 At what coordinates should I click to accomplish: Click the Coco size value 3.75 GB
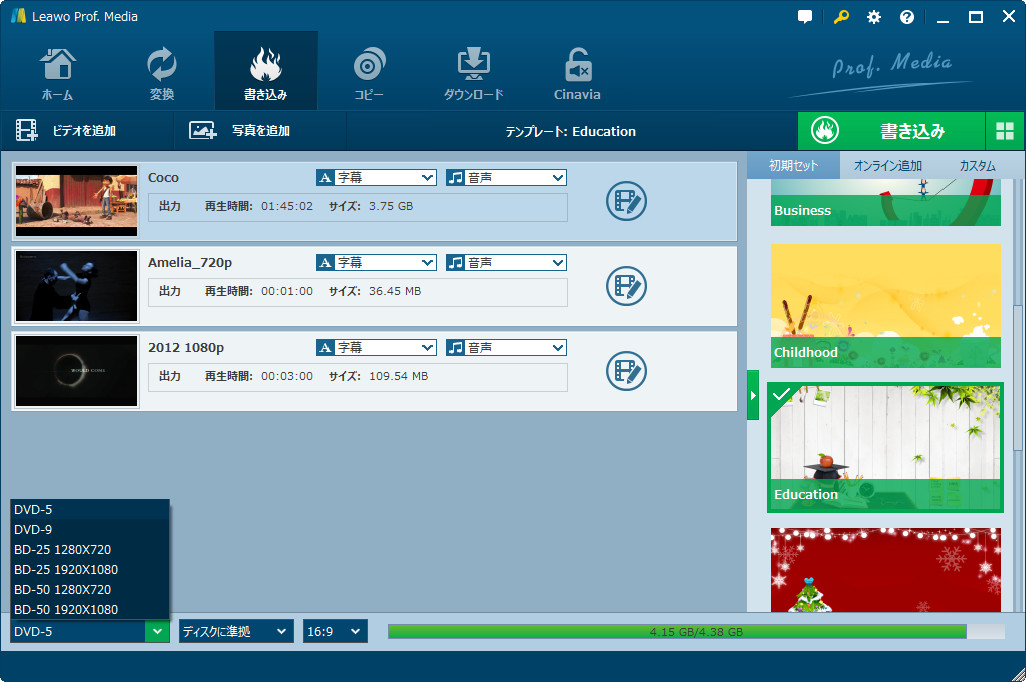[x=391, y=206]
